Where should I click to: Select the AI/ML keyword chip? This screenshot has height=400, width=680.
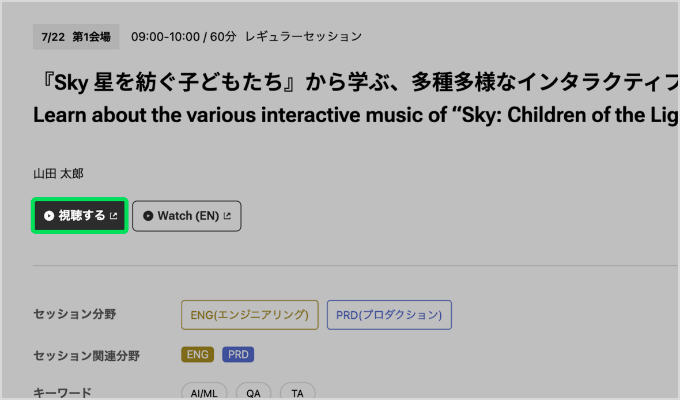(204, 392)
